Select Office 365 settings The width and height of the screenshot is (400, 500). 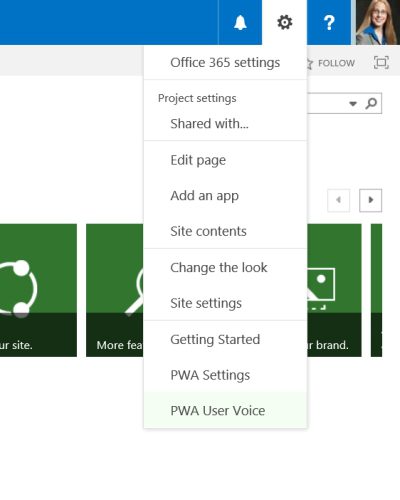pos(225,63)
